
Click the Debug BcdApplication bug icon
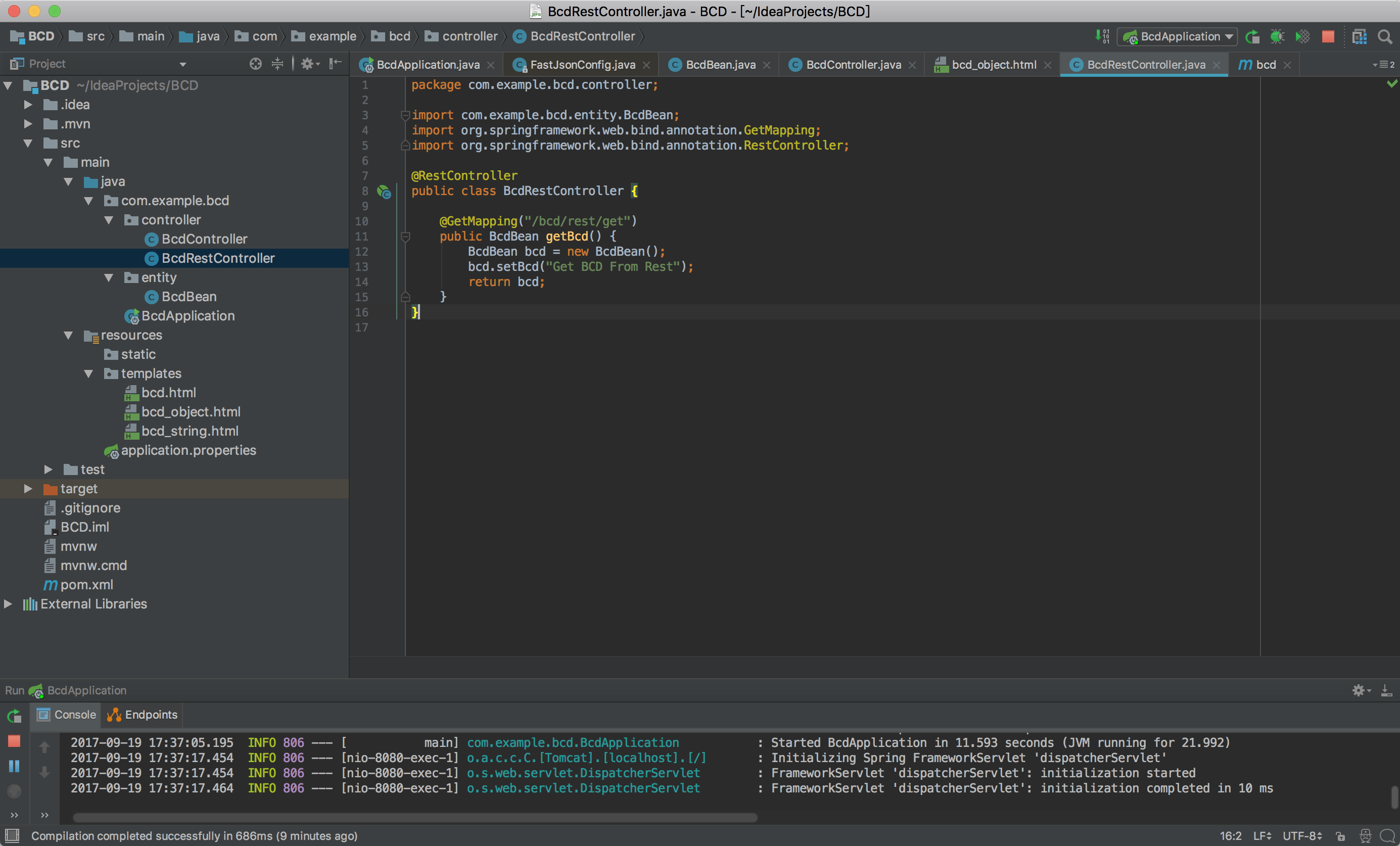click(x=1277, y=36)
